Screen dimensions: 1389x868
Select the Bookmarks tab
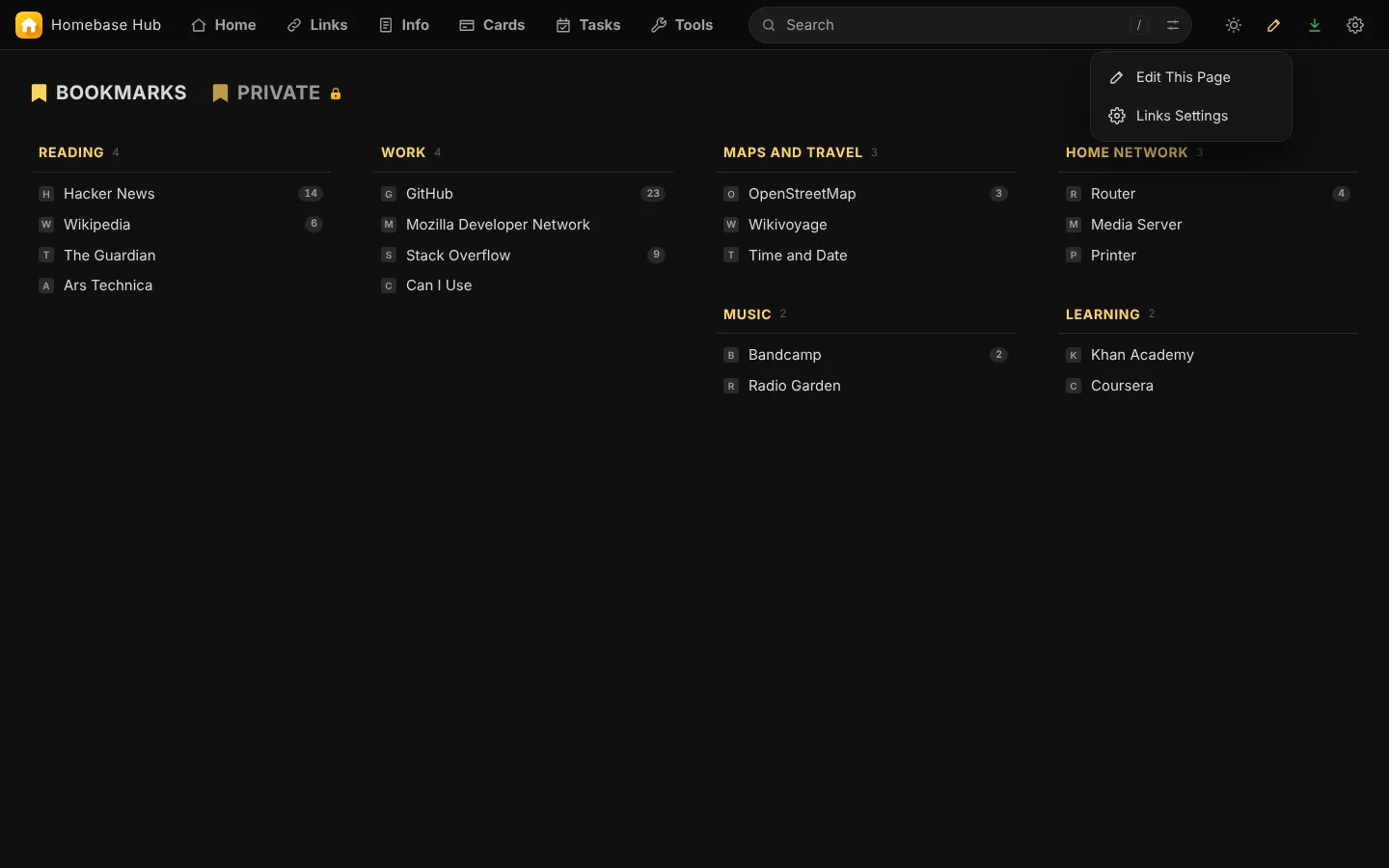[109, 93]
